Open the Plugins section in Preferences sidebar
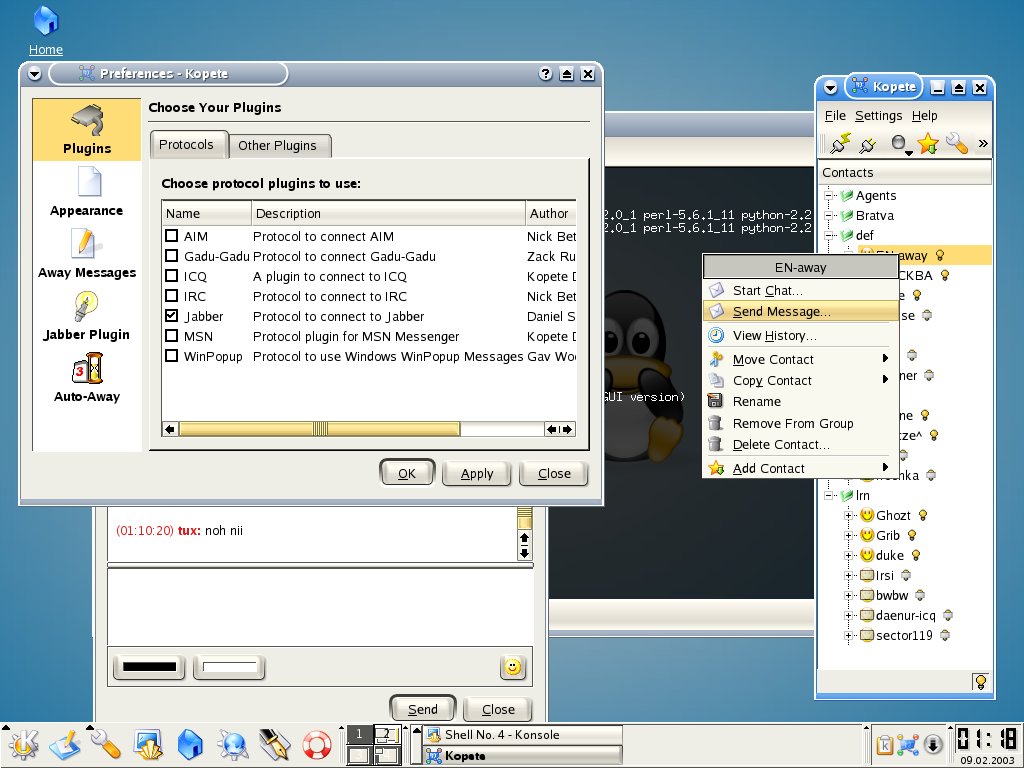The height and width of the screenshot is (768, 1024). click(x=87, y=129)
